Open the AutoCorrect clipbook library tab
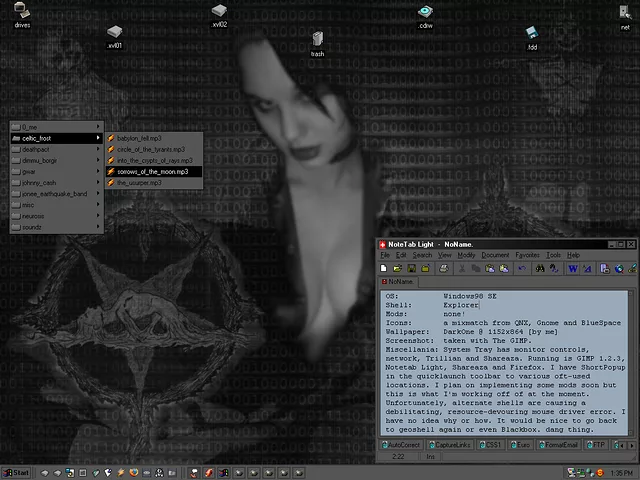This screenshot has height=480, width=640. coord(402,443)
